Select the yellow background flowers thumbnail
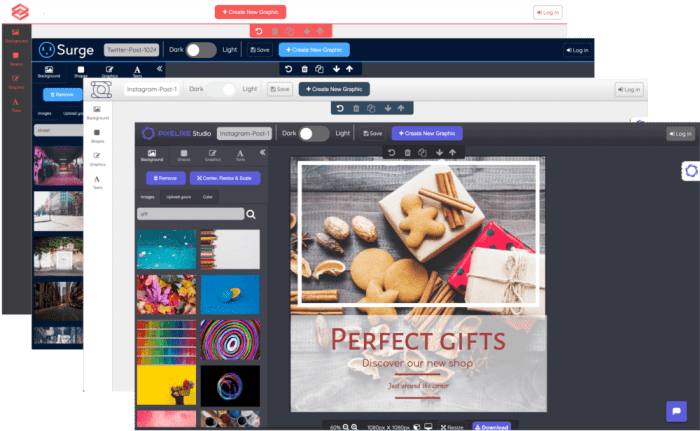This screenshot has height=431, width=700. click(166, 385)
